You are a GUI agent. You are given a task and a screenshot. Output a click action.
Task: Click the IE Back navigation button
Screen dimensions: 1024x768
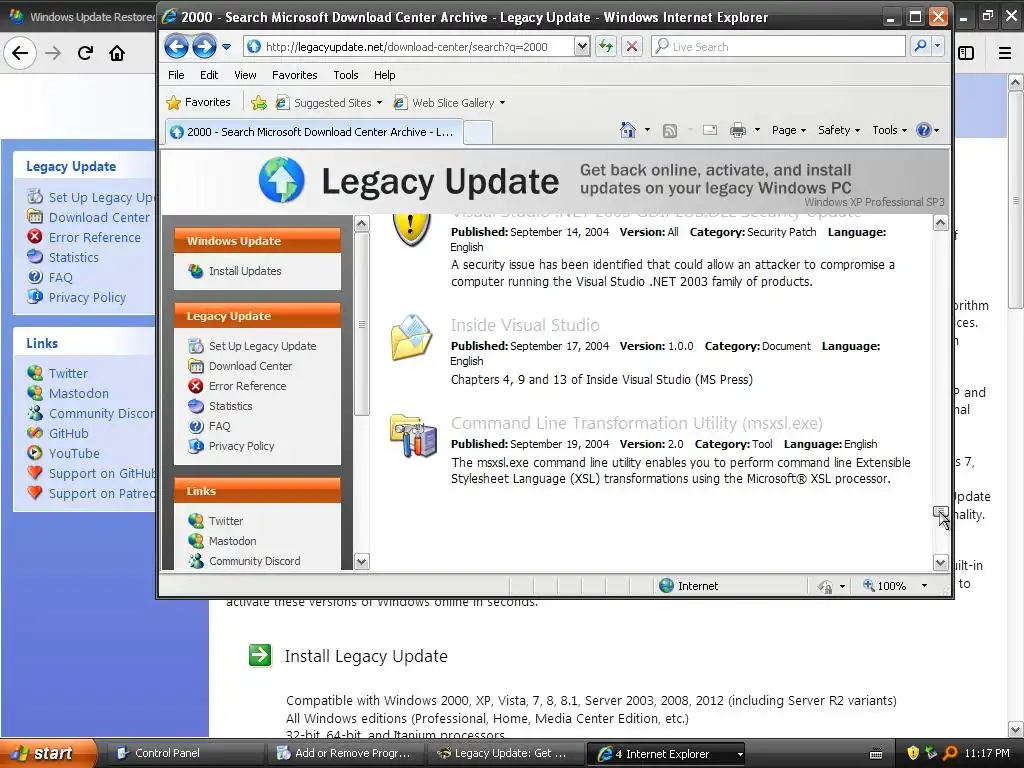tap(176, 46)
